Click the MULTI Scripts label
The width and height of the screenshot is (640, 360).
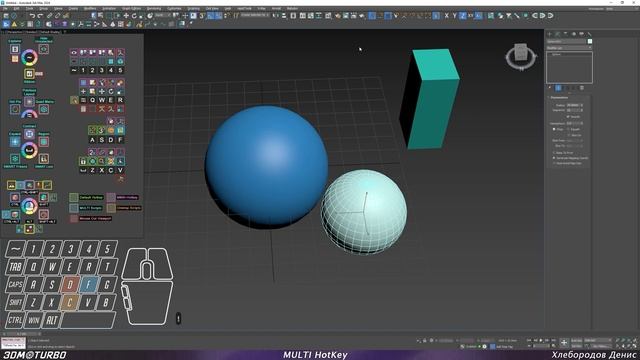coord(90,208)
